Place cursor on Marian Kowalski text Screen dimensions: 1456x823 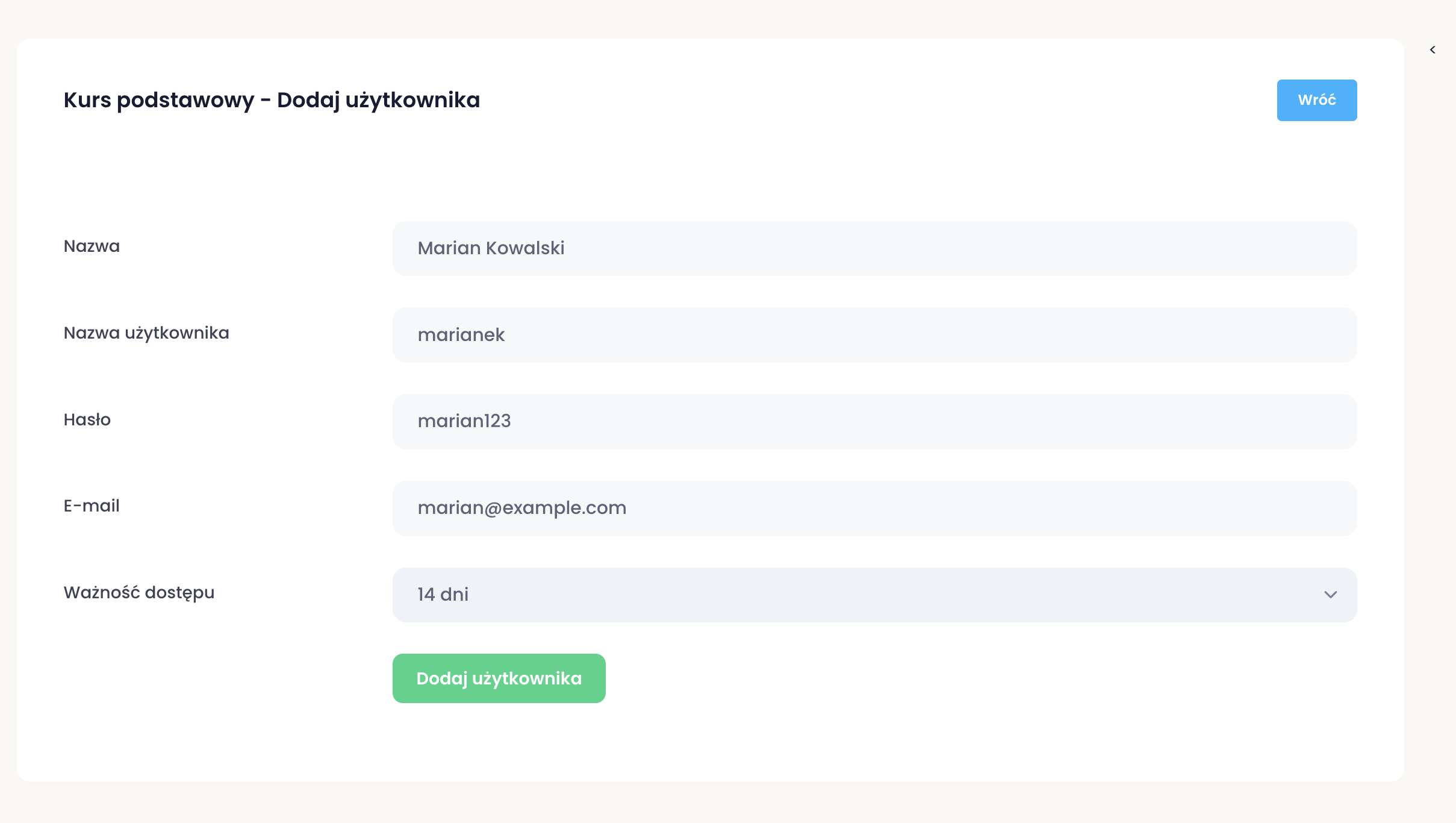(491, 248)
